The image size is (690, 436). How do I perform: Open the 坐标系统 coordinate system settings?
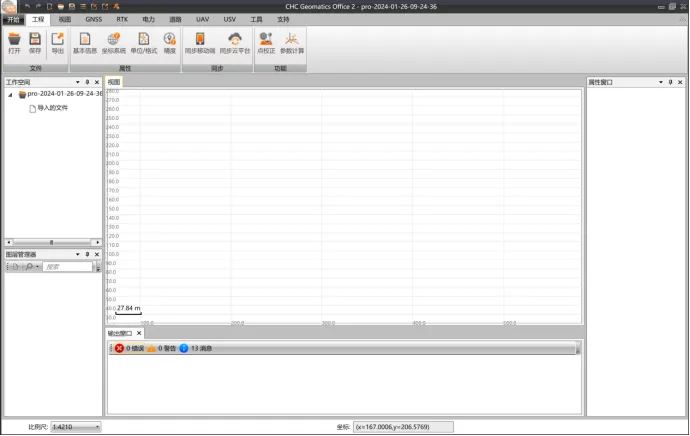[x=114, y=43]
